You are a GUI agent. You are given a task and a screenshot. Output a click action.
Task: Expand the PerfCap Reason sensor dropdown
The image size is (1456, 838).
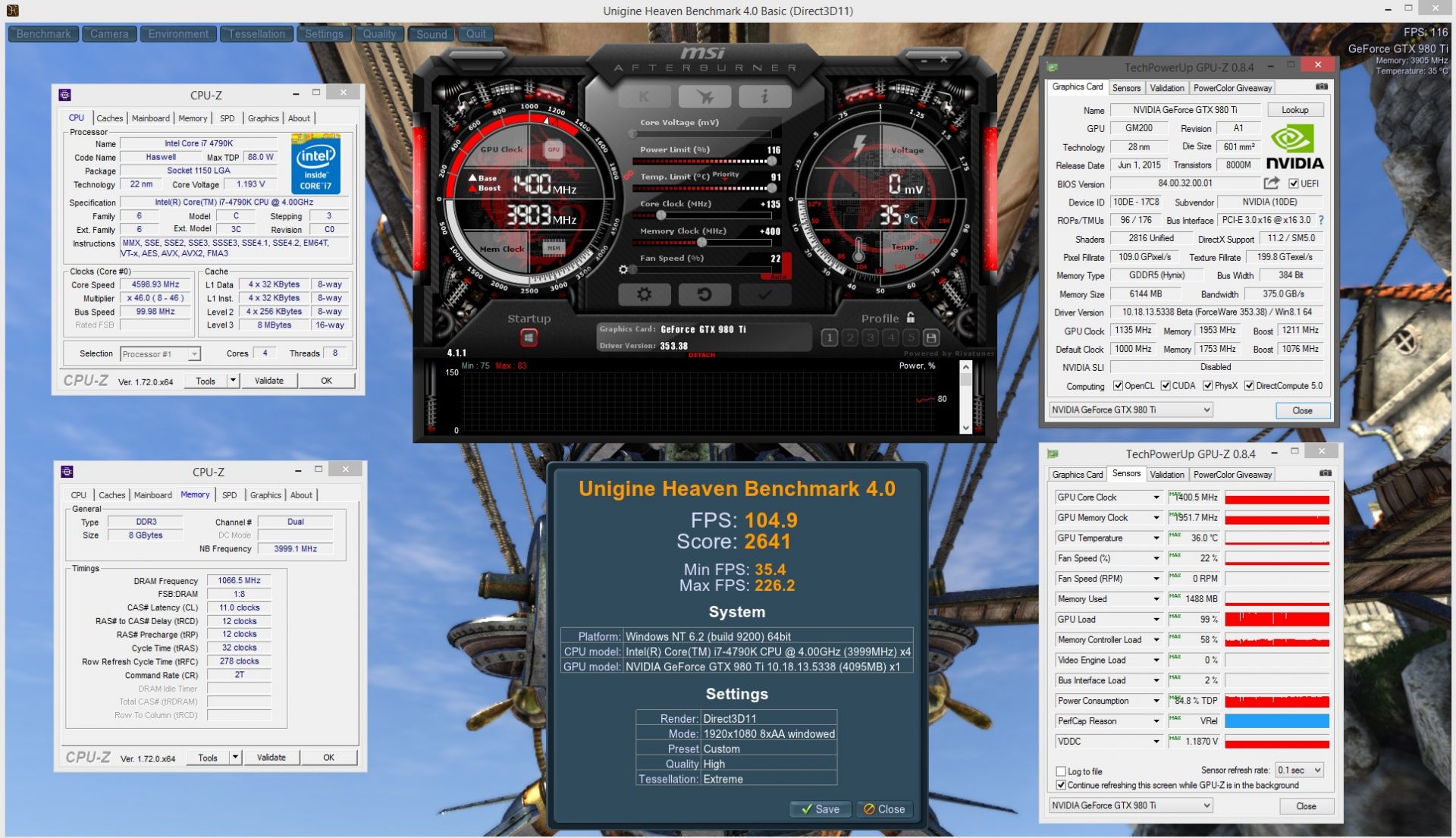tap(1156, 721)
